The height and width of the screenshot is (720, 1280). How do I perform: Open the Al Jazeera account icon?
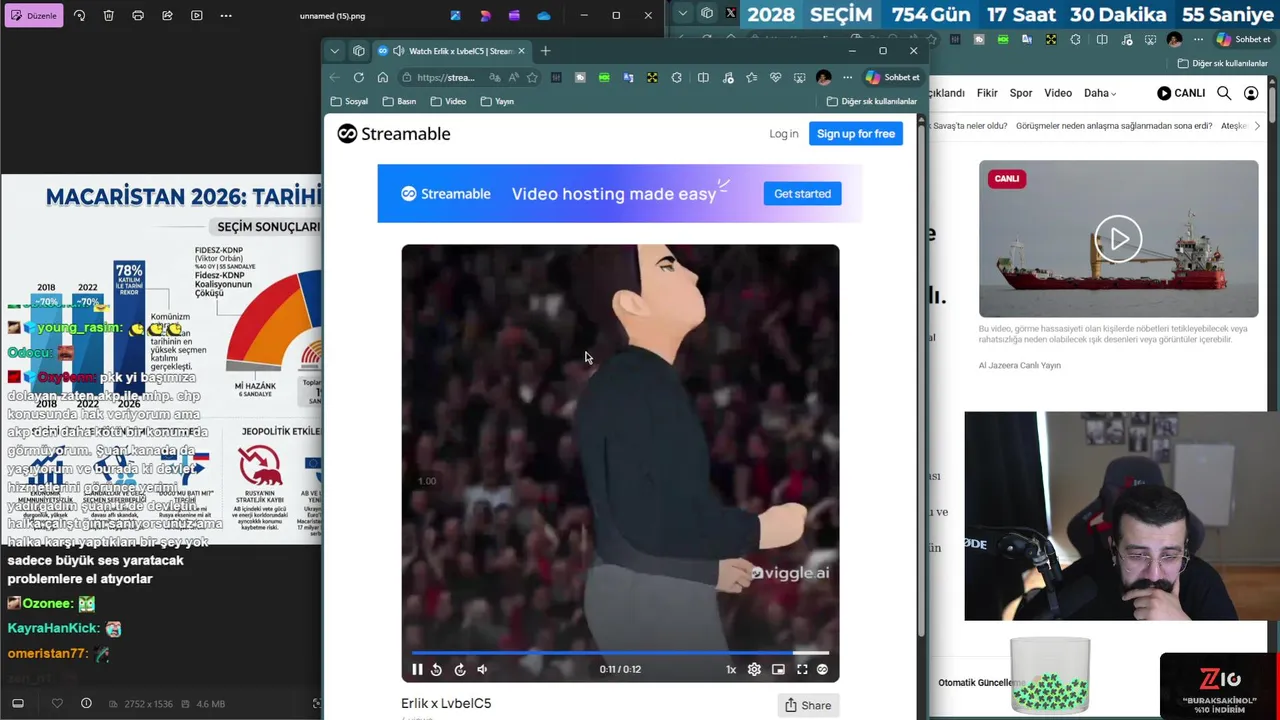tap(1251, 93)
